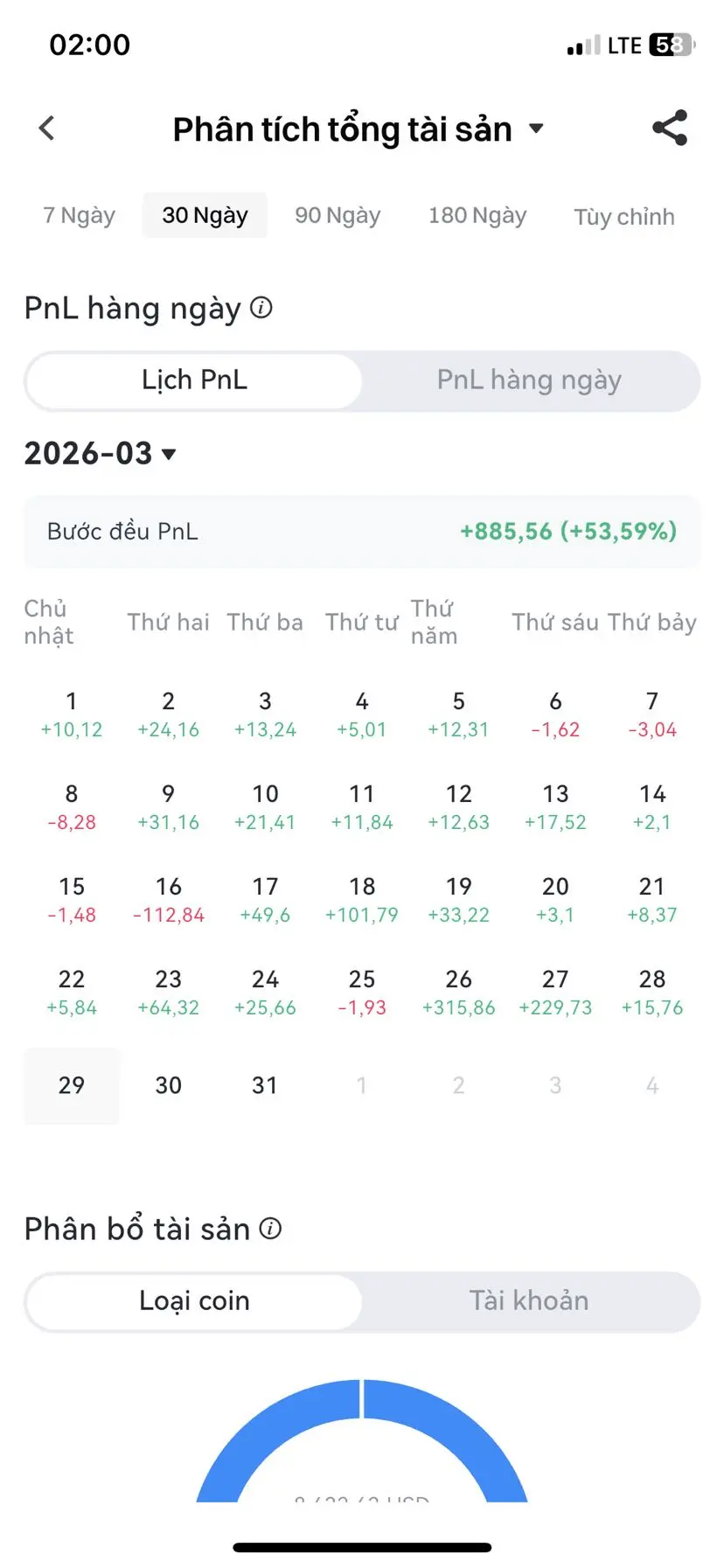Tap the cellular signal bars icon
The width and height of the screenshot is (724, 1568).
click(x=583, y=45)
